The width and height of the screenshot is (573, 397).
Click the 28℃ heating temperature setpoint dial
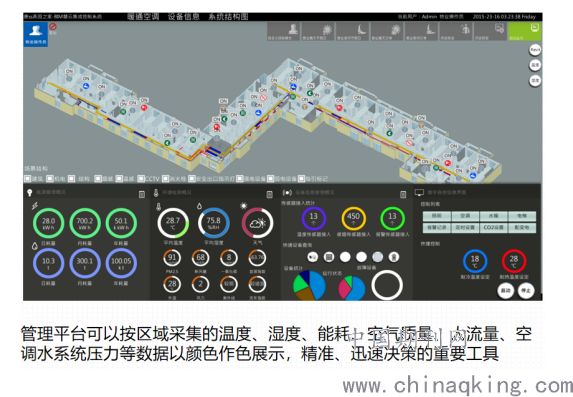pyautogui.click(x=514, y=261)
